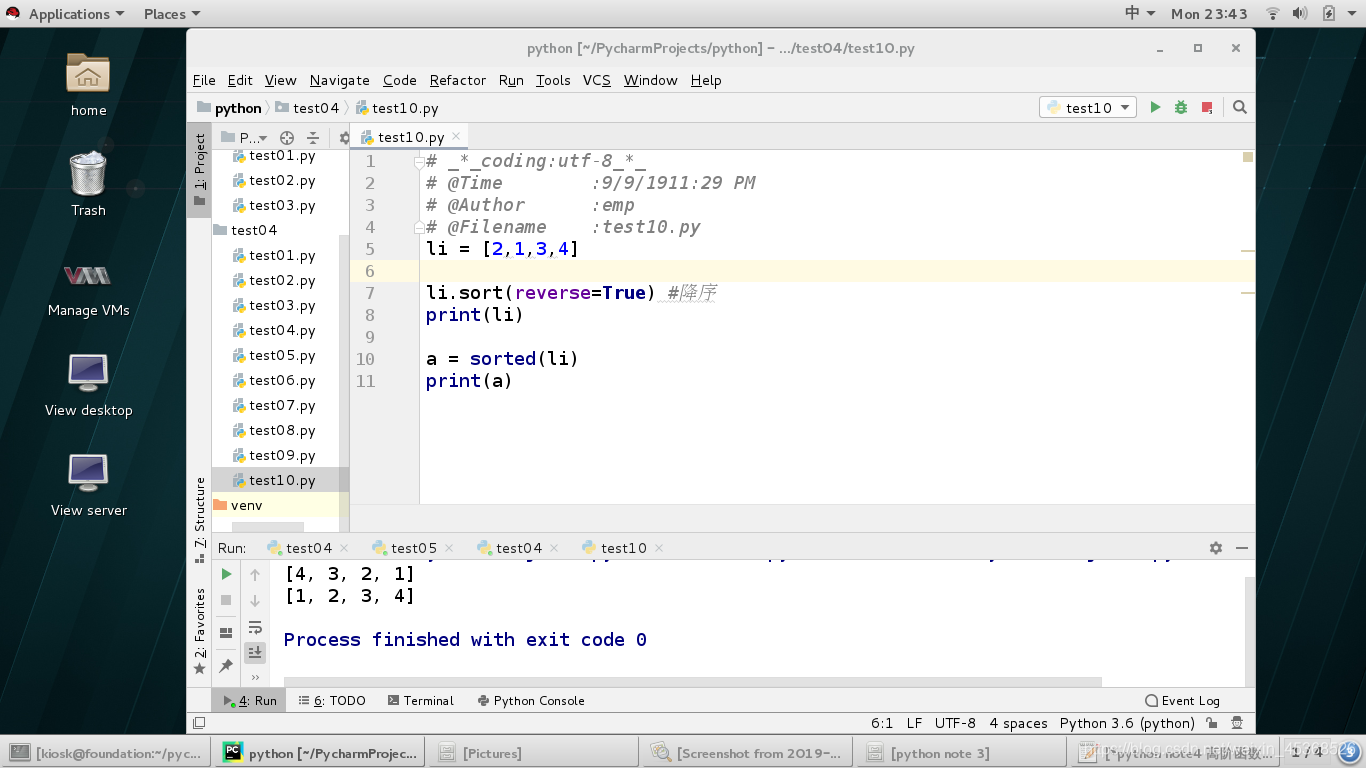Open the Python Console tool window

[x=531, y=701]
